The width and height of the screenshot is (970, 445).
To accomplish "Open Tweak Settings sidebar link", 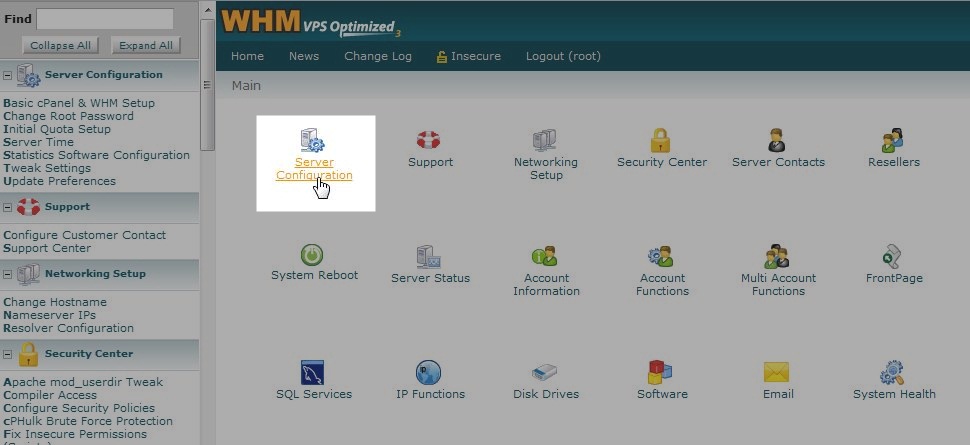I will point(47,168).
